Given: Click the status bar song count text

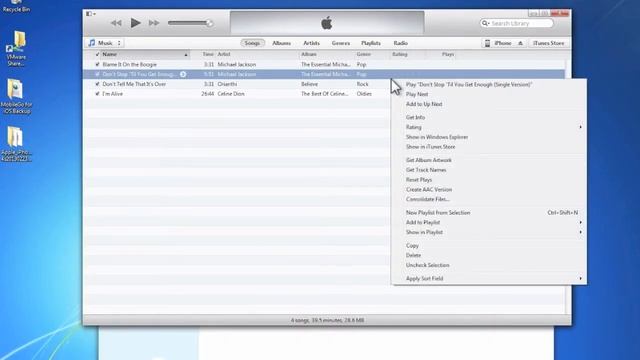Looking at the screenshot, I should (x=327, y=320).
